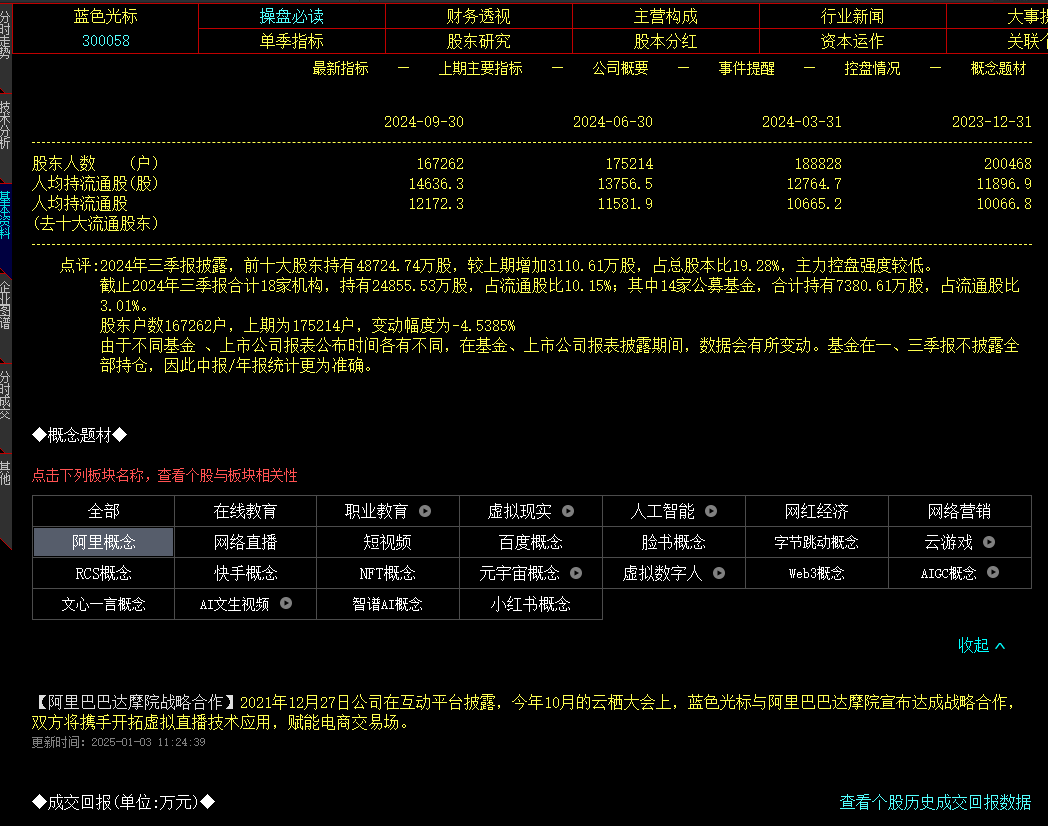Viewport: 1048px width, 826px height.
Task: Open the 单季指标 tab
Action: pyautogui.click(x=291, y=41)
